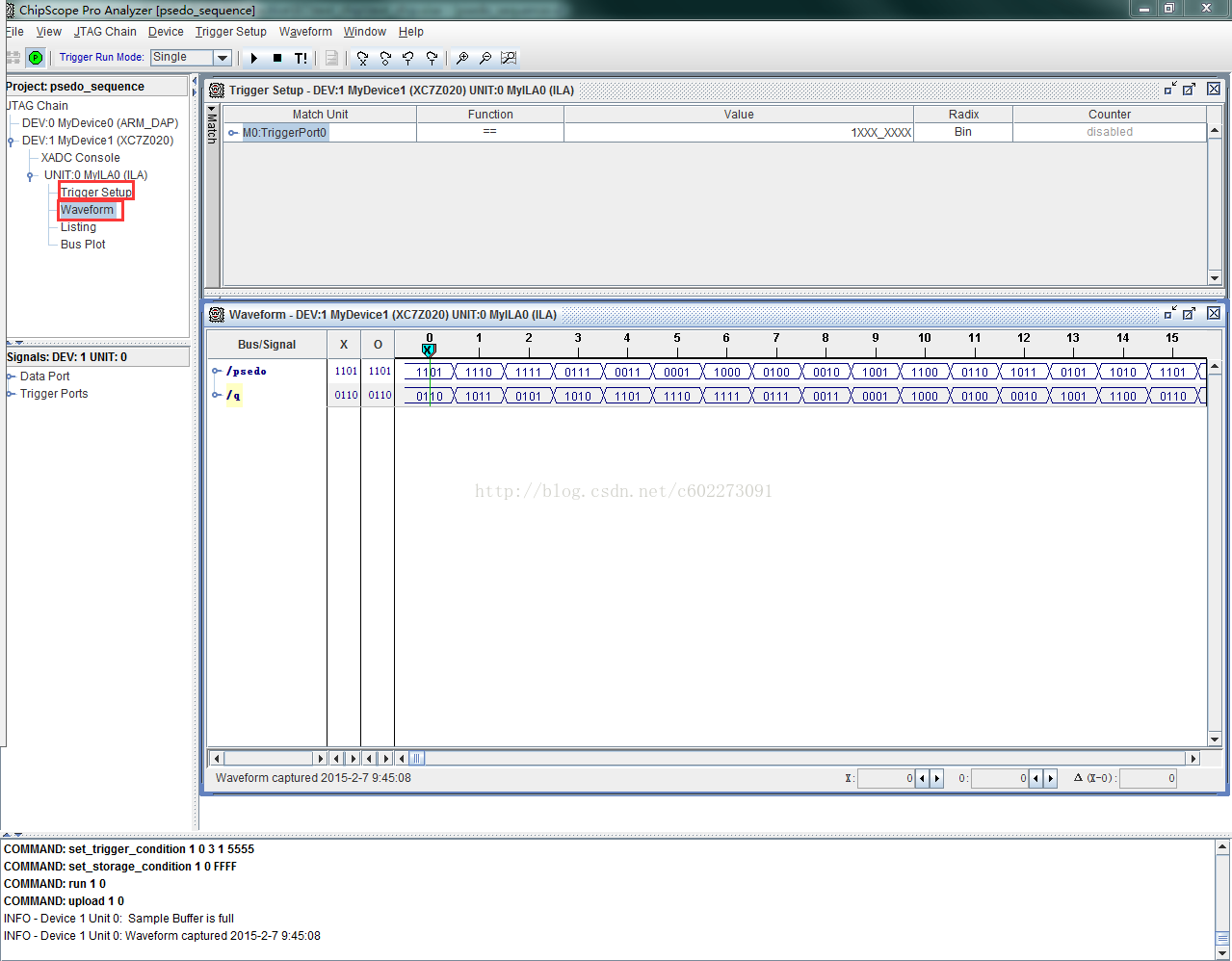
Task: Collapse the UNIT:0 MyILA0 tree node
Action: [x=31, y=176]
